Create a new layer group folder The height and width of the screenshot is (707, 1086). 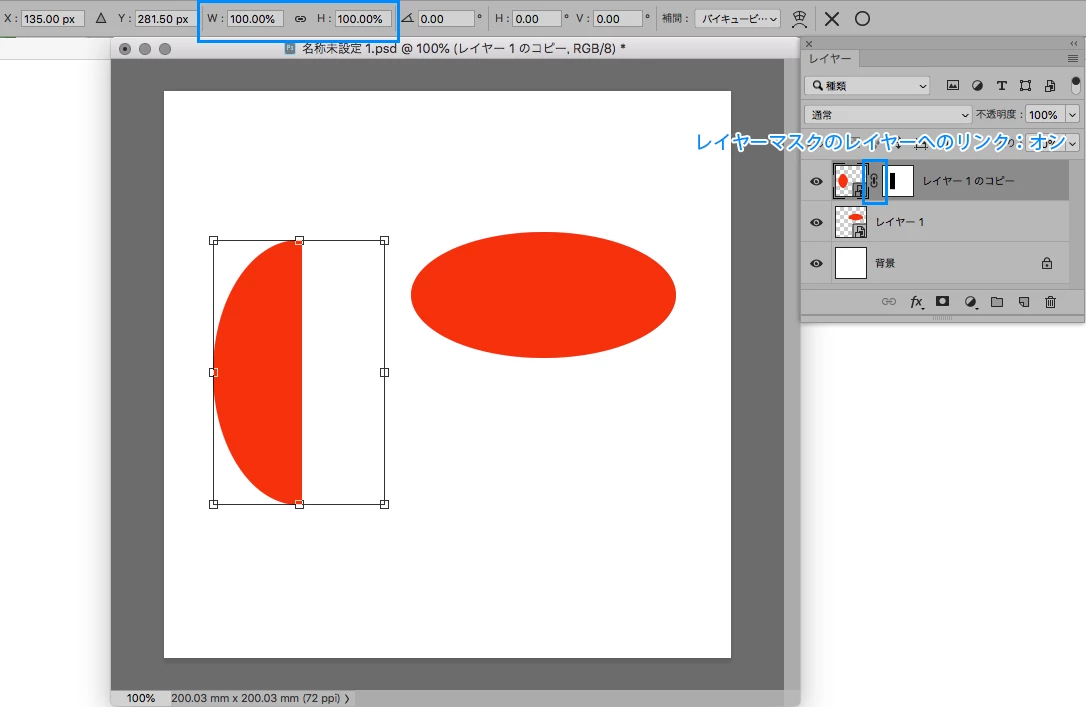click(x=997, y=302)
